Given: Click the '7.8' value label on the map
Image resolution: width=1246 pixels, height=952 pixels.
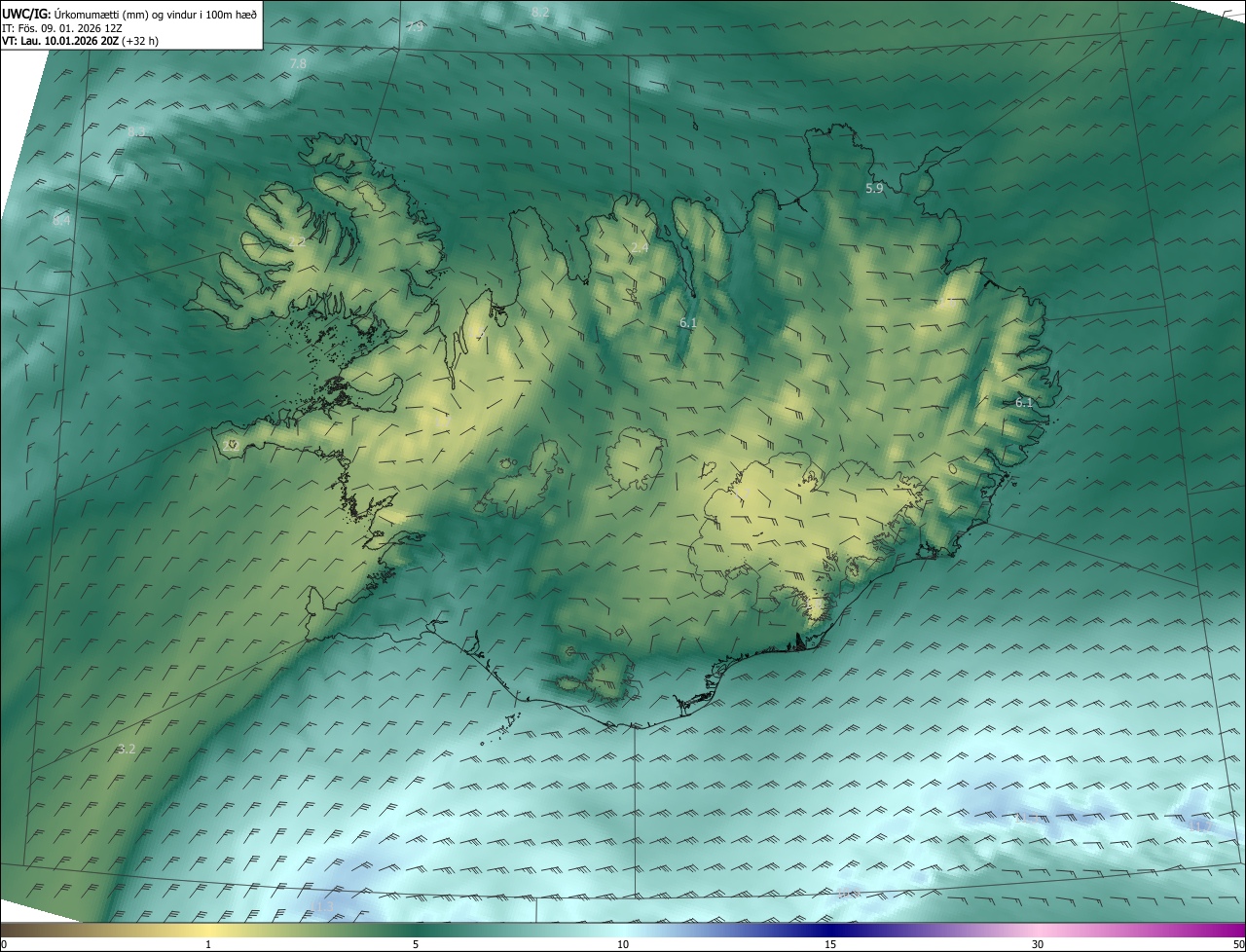Looking at the screenshot, I should (298, 63).
